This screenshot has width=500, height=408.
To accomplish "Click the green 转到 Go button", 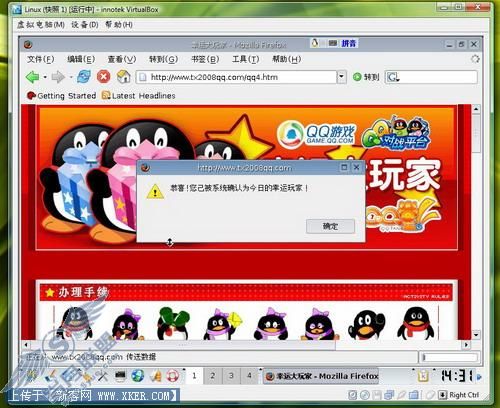I will pos(366,77).
